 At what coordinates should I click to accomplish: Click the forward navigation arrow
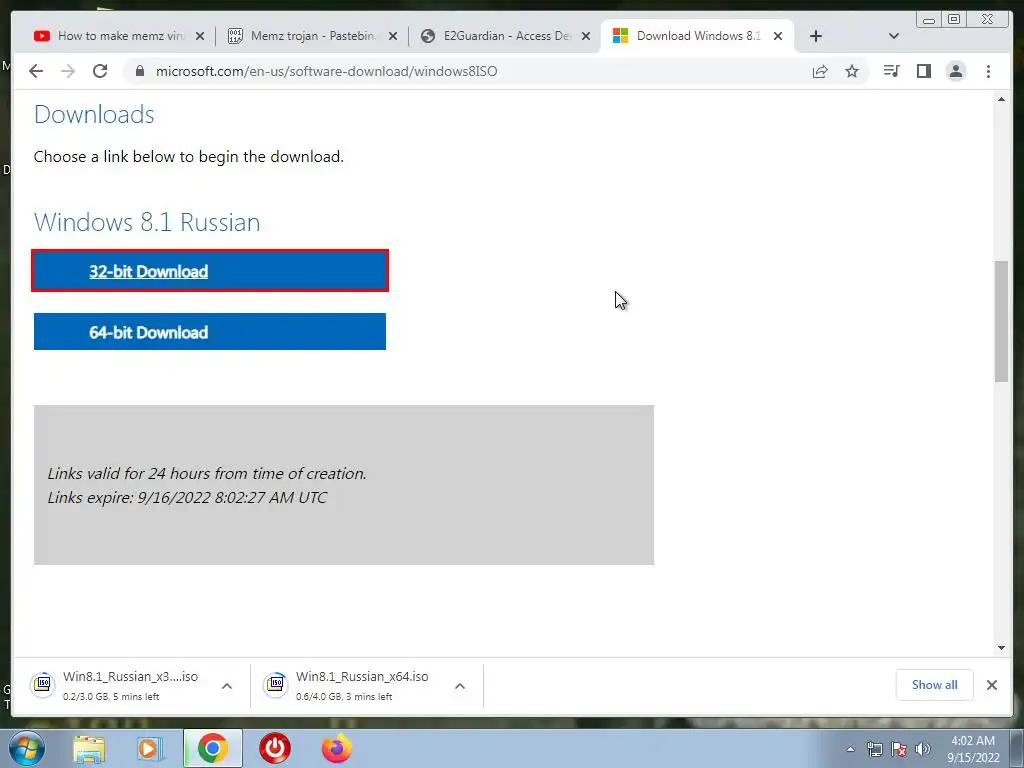pyautogui.click(x=68, y=71)
